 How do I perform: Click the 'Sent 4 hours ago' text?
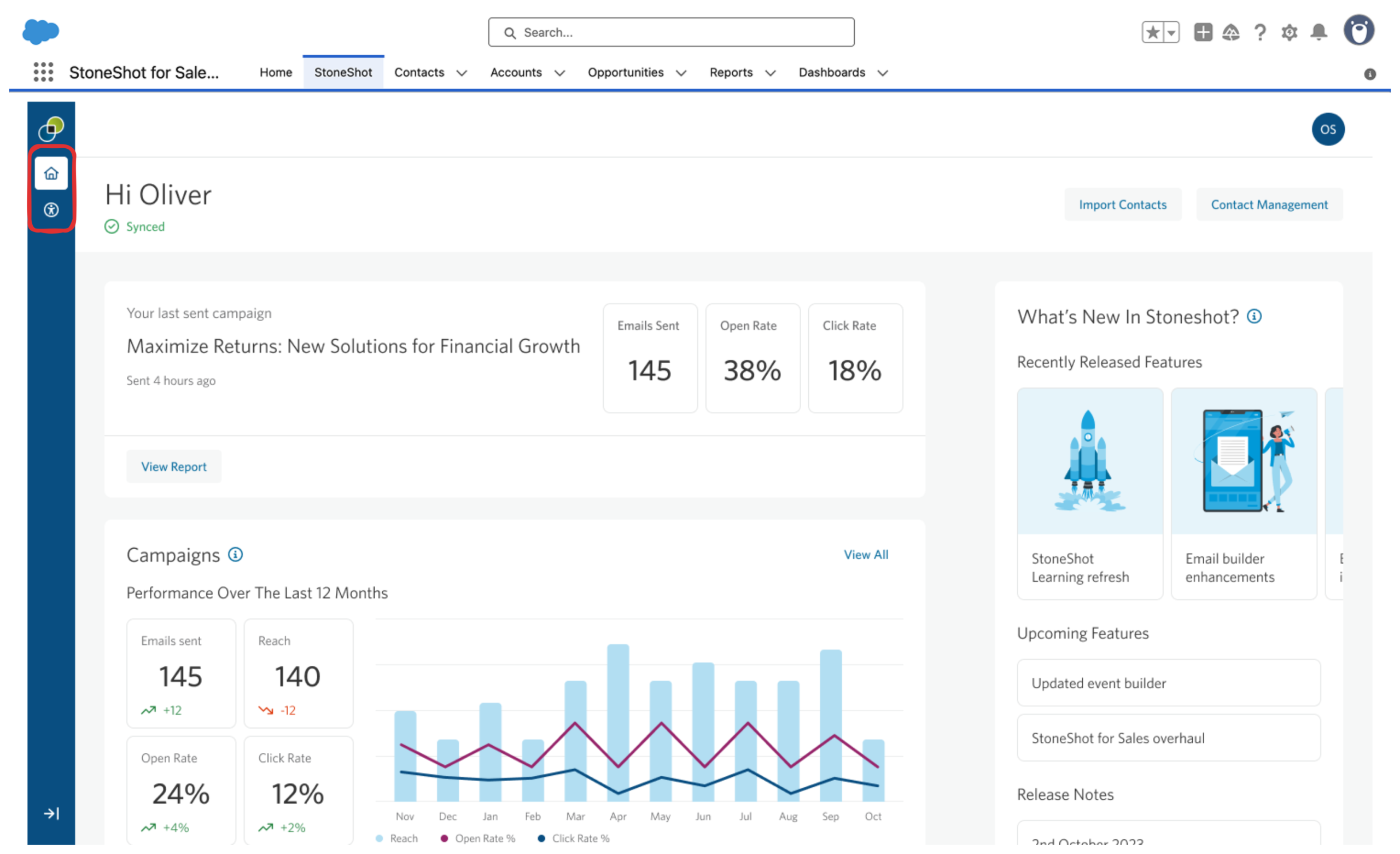[x=171, y=380]
